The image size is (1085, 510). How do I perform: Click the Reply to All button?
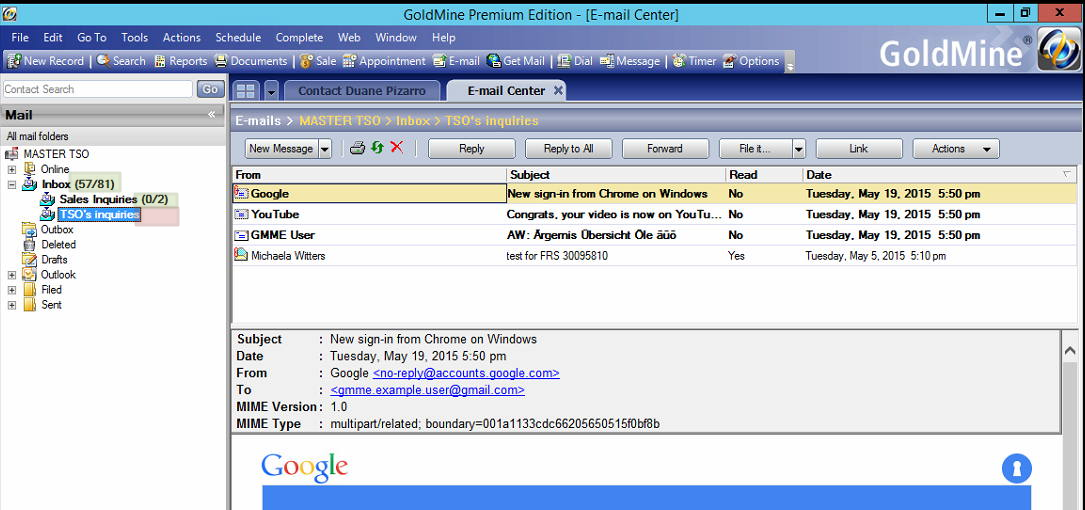(x=568, y=149)
